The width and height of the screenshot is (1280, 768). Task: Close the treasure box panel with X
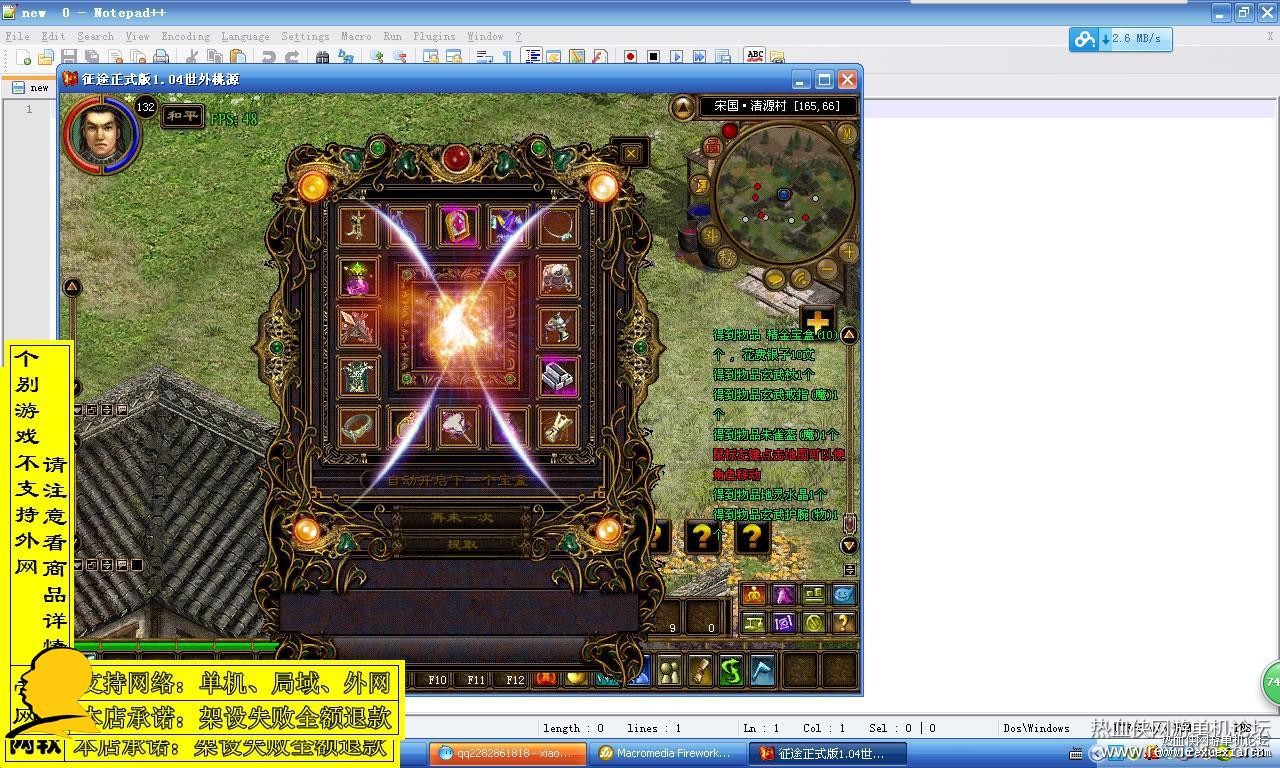click(631, 153)
